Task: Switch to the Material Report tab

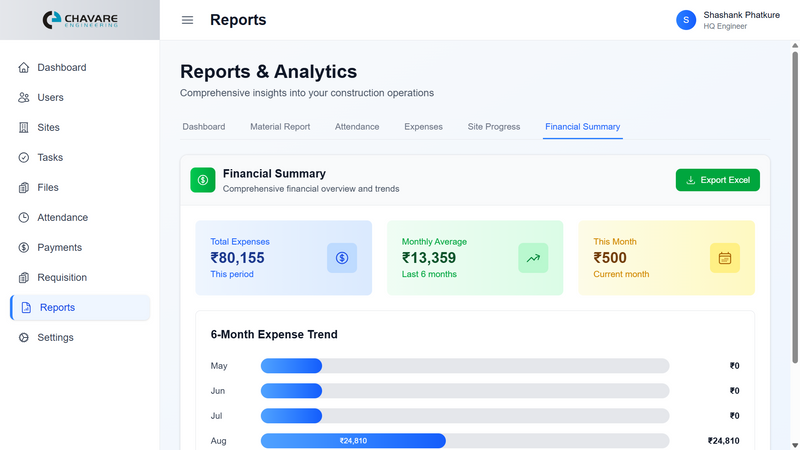Action: 280,127
